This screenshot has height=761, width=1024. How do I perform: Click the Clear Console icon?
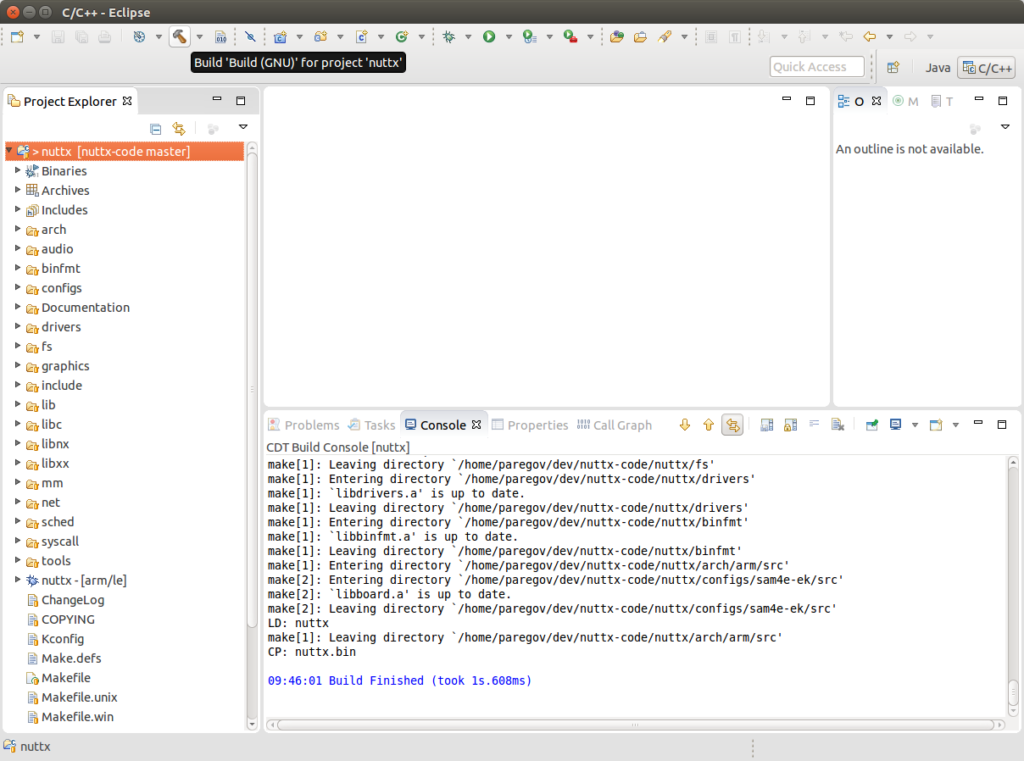click(x=838, y=425)
